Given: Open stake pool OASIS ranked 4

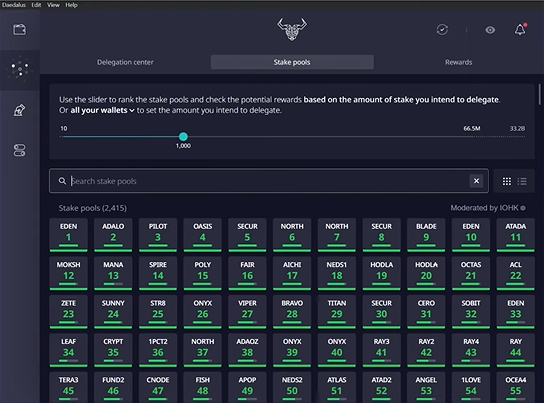Looking at the screenshot, I should pyautogui.click(x=203, y=234).
